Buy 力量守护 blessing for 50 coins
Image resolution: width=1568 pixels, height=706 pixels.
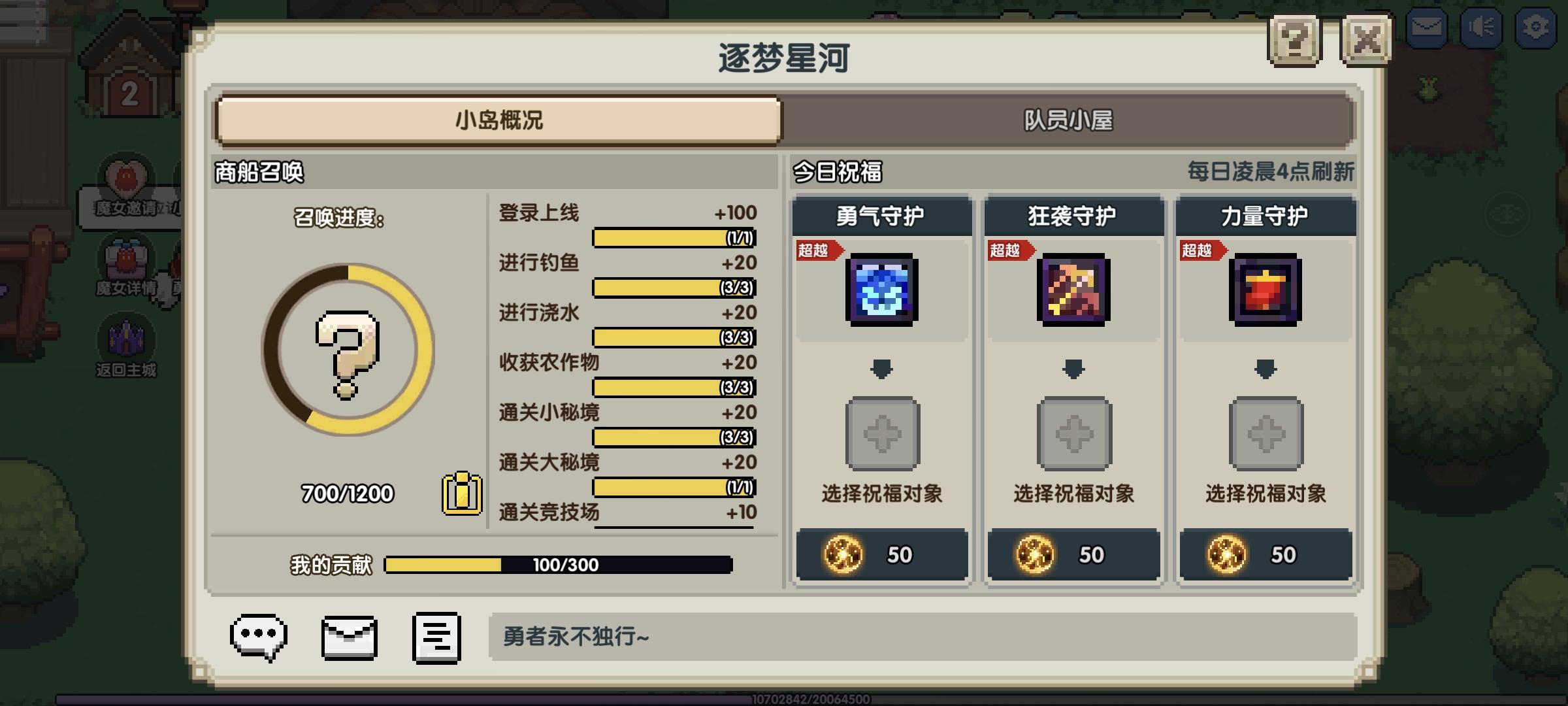1266,554
